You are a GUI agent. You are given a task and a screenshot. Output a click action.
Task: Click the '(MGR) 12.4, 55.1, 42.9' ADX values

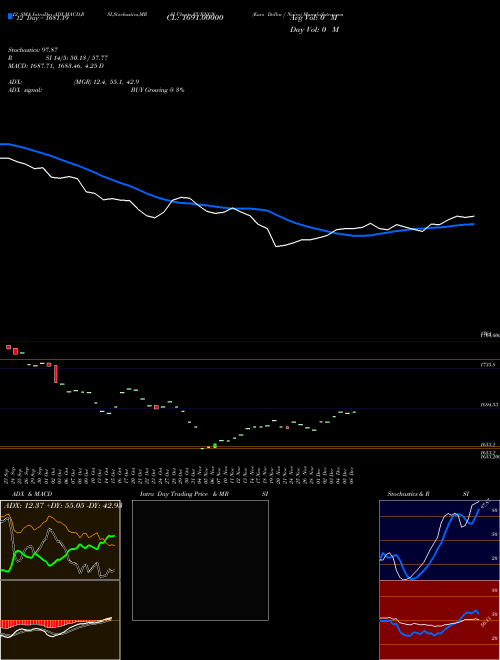point(106,82)
